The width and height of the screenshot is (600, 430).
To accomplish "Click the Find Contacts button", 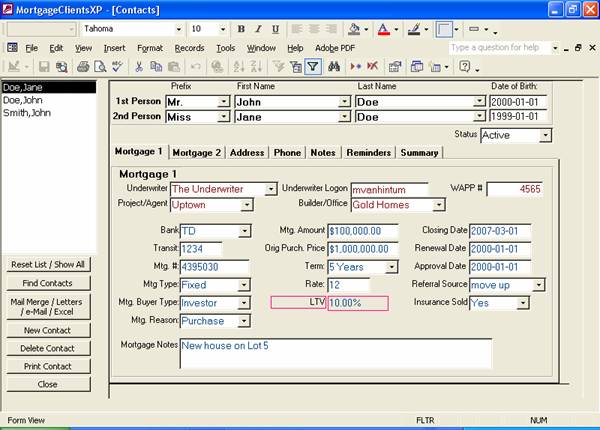I will 48,283.
